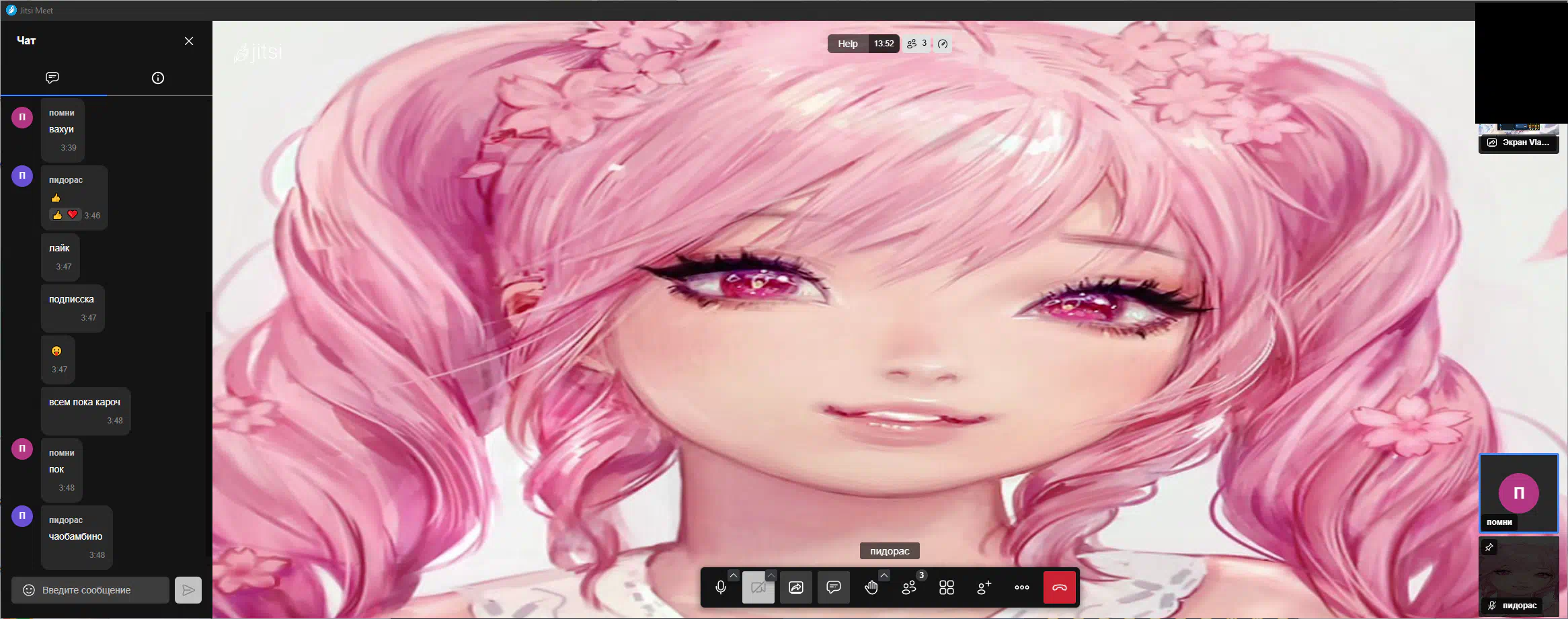1568x619 pixels.
Task: Select the помни participant thumbnail
Action: tap(1519, 494)
